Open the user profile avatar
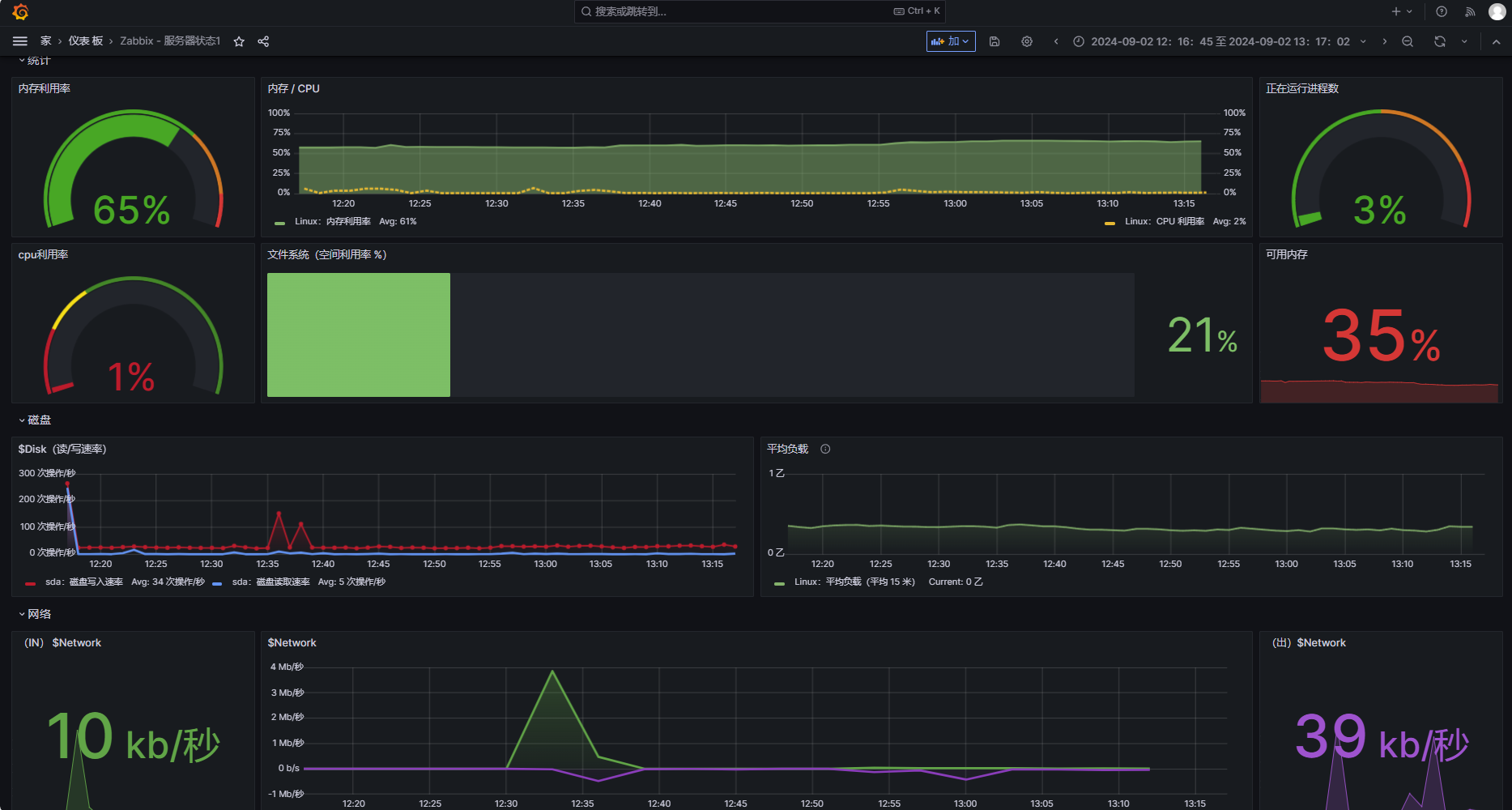The height and width of the screenshot is (810, 1512). 1497,11
